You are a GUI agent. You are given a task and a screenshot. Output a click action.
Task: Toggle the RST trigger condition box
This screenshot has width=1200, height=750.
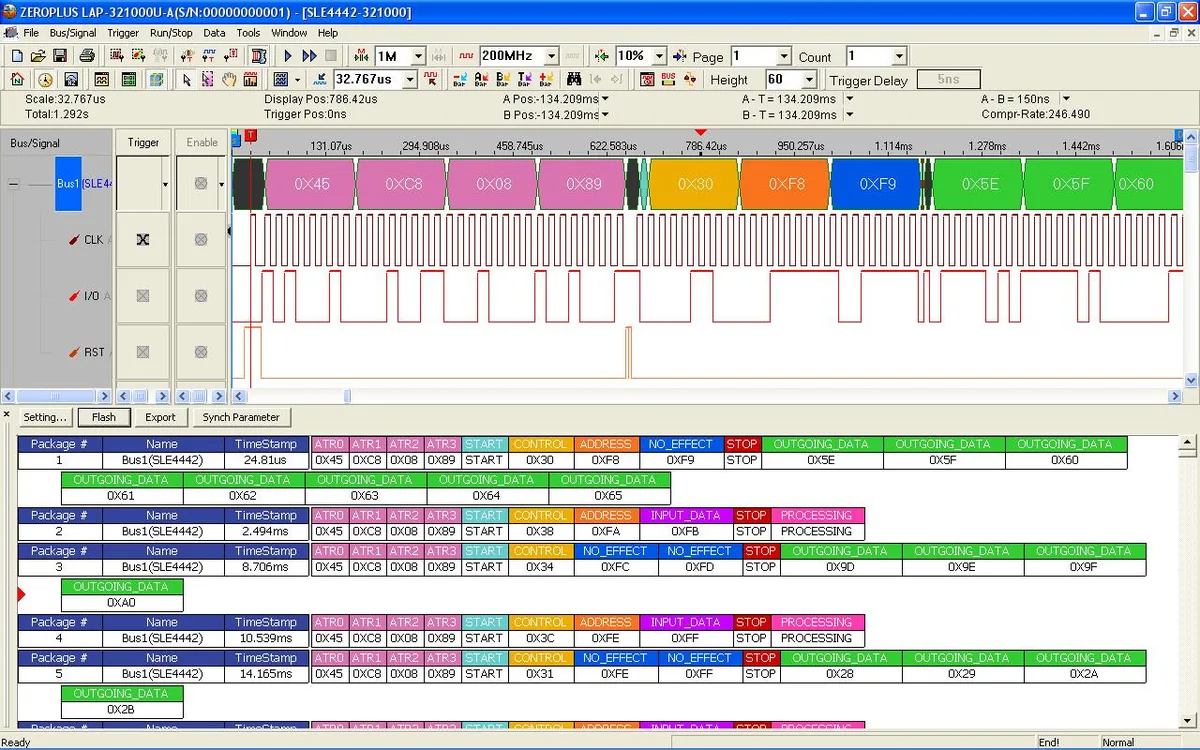pyautogui.click(x=143, y=352)
